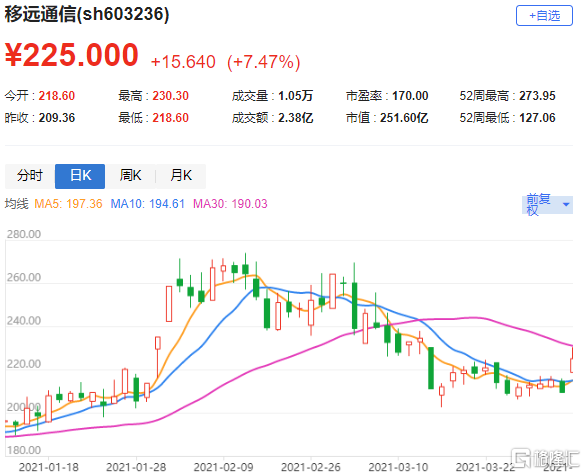Click the 最高 value 230.30
This screenshot has width=586, height=475.
tap(170, 96)
